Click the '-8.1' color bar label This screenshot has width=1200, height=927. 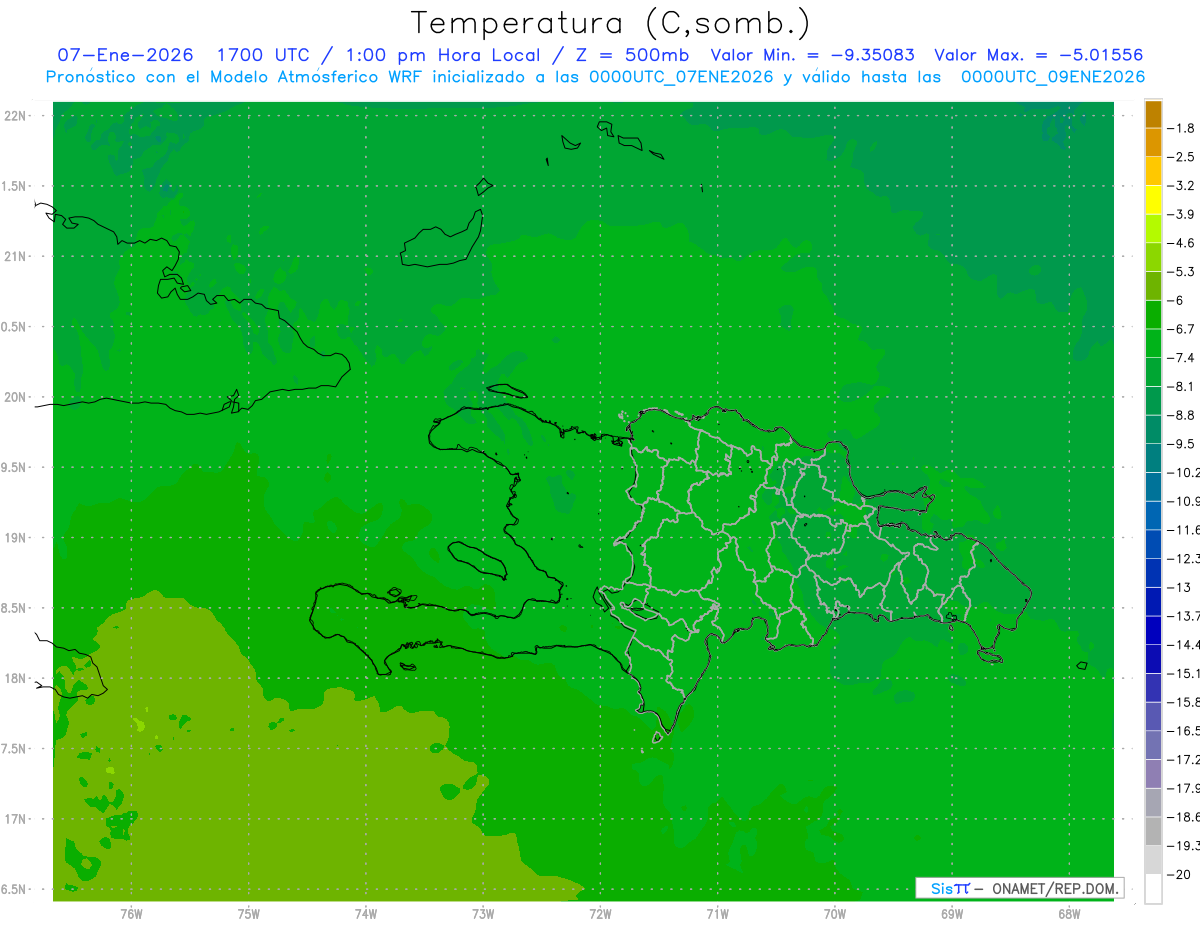(1181, 387)
